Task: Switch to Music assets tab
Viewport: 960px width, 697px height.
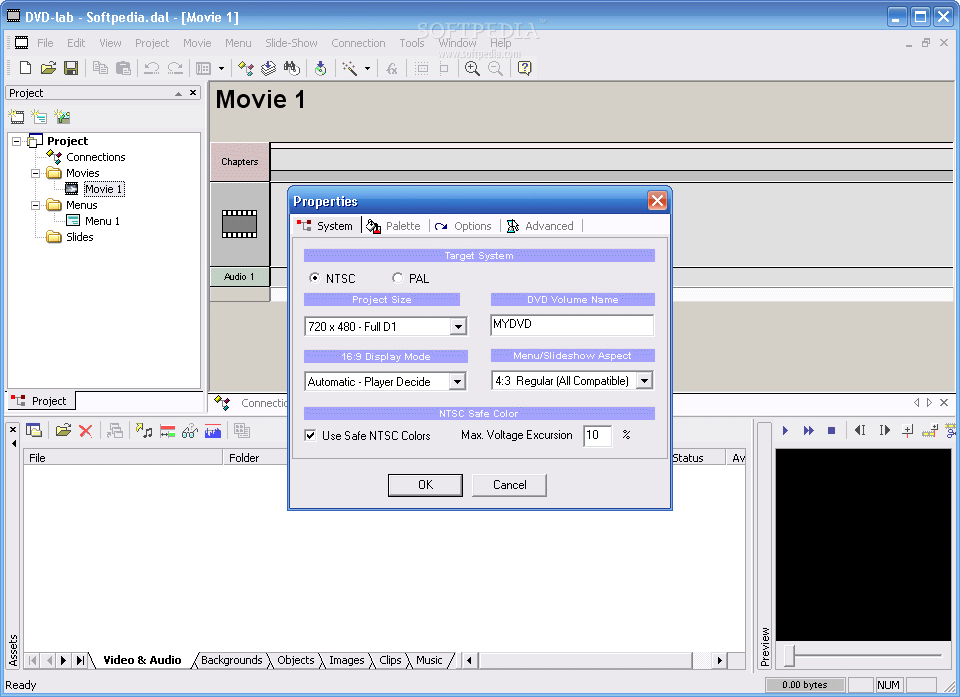Action: [x=429, y=660]
